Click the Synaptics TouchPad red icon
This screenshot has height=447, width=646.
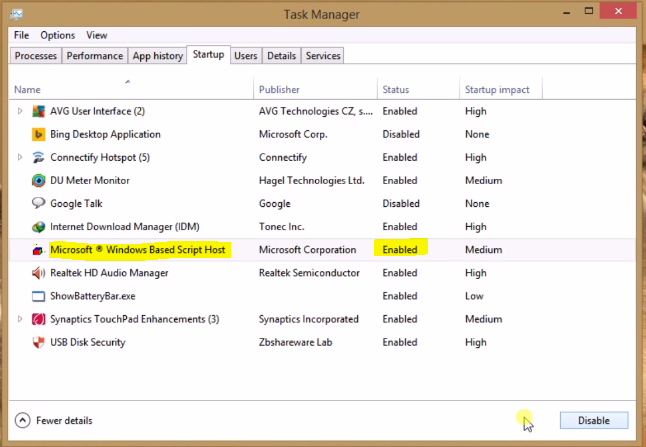[x=38, y=319]
